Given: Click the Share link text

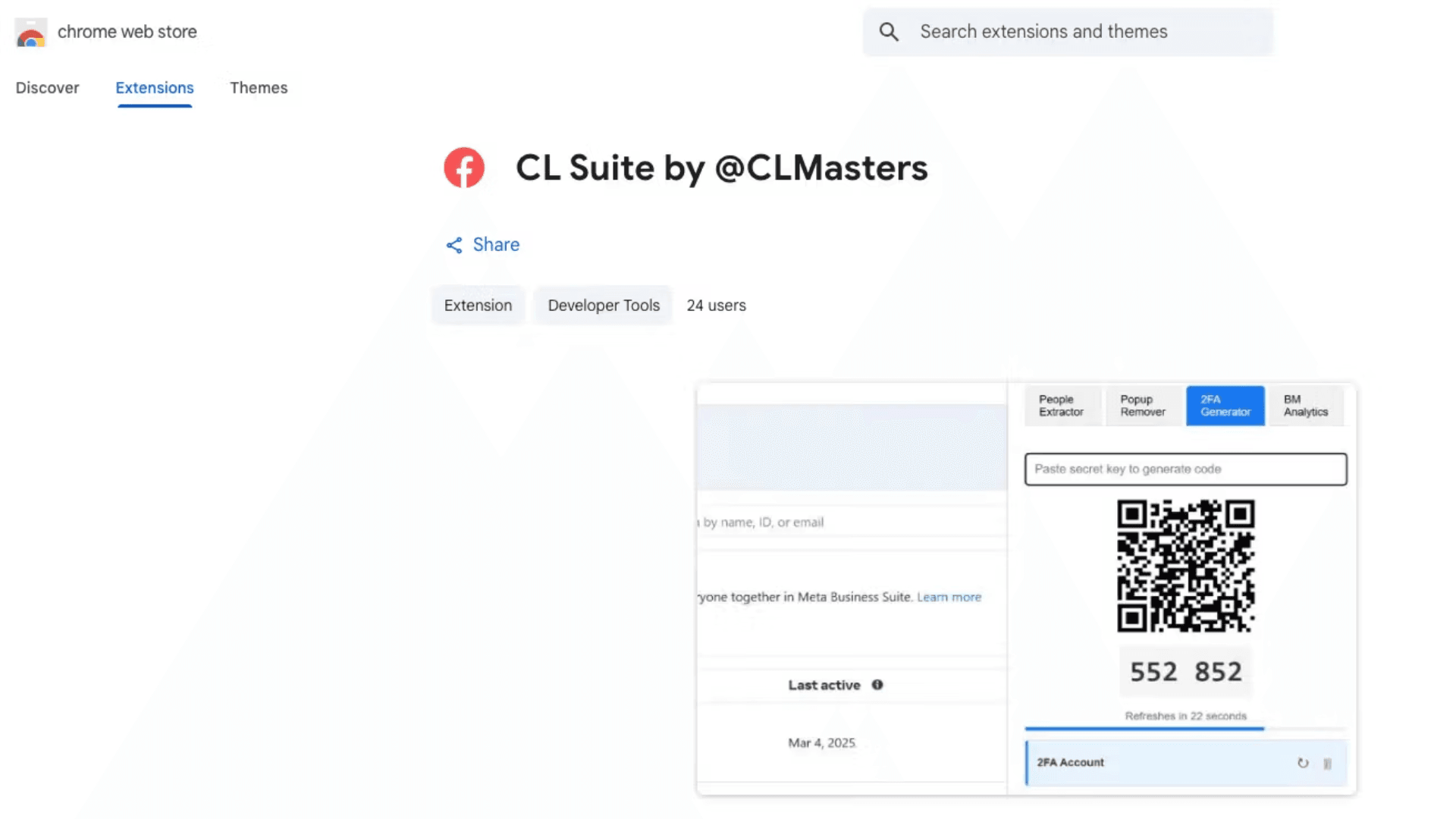Looking at the screenshot, I should coord(496,245).
